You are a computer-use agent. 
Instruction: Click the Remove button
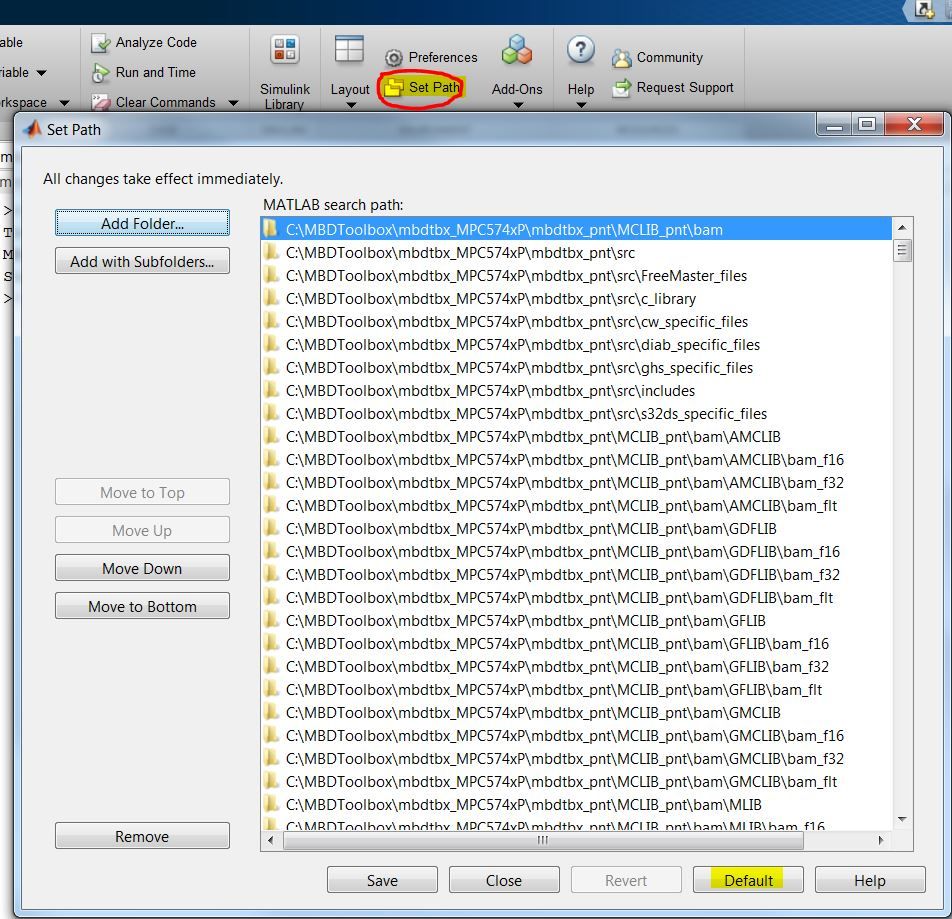[142, 835]
